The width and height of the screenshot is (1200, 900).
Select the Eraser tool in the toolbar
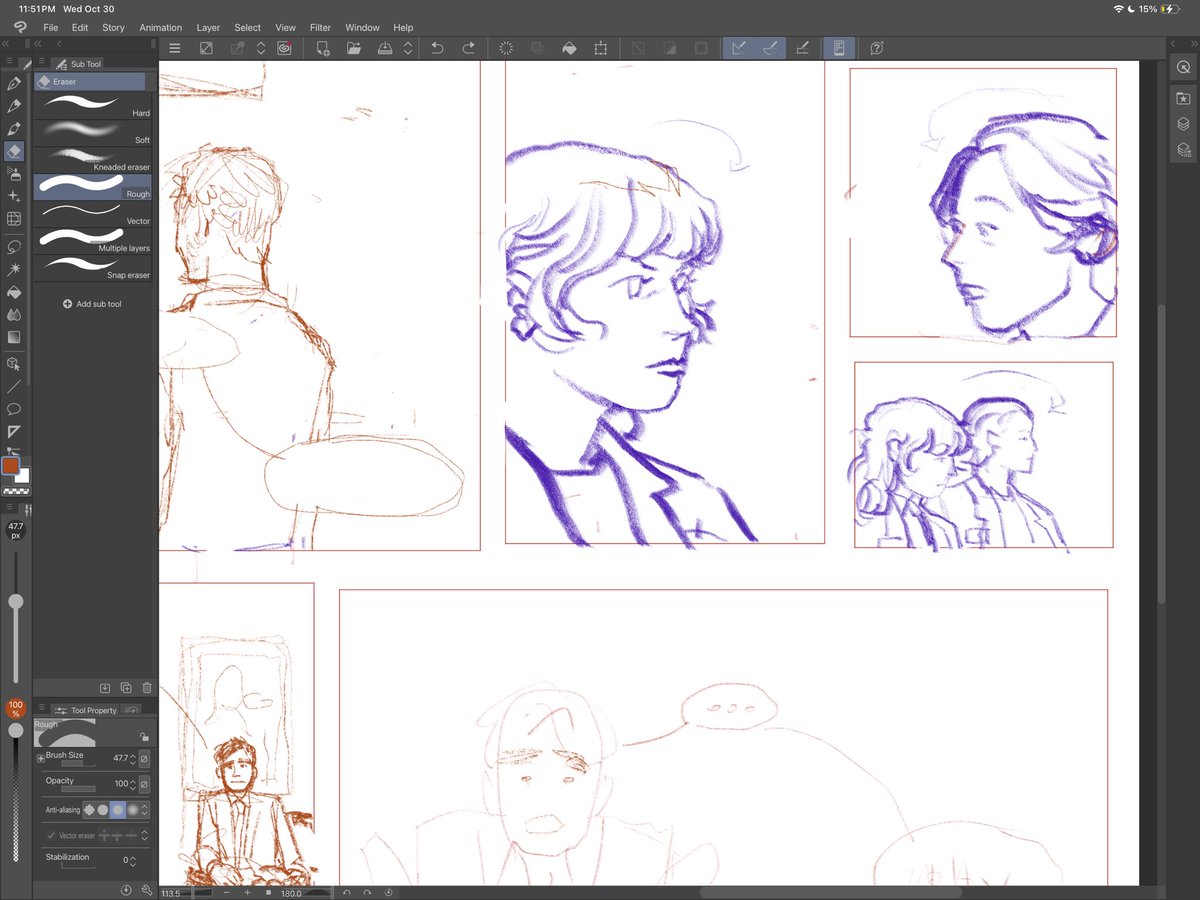[x=14, y=151]
